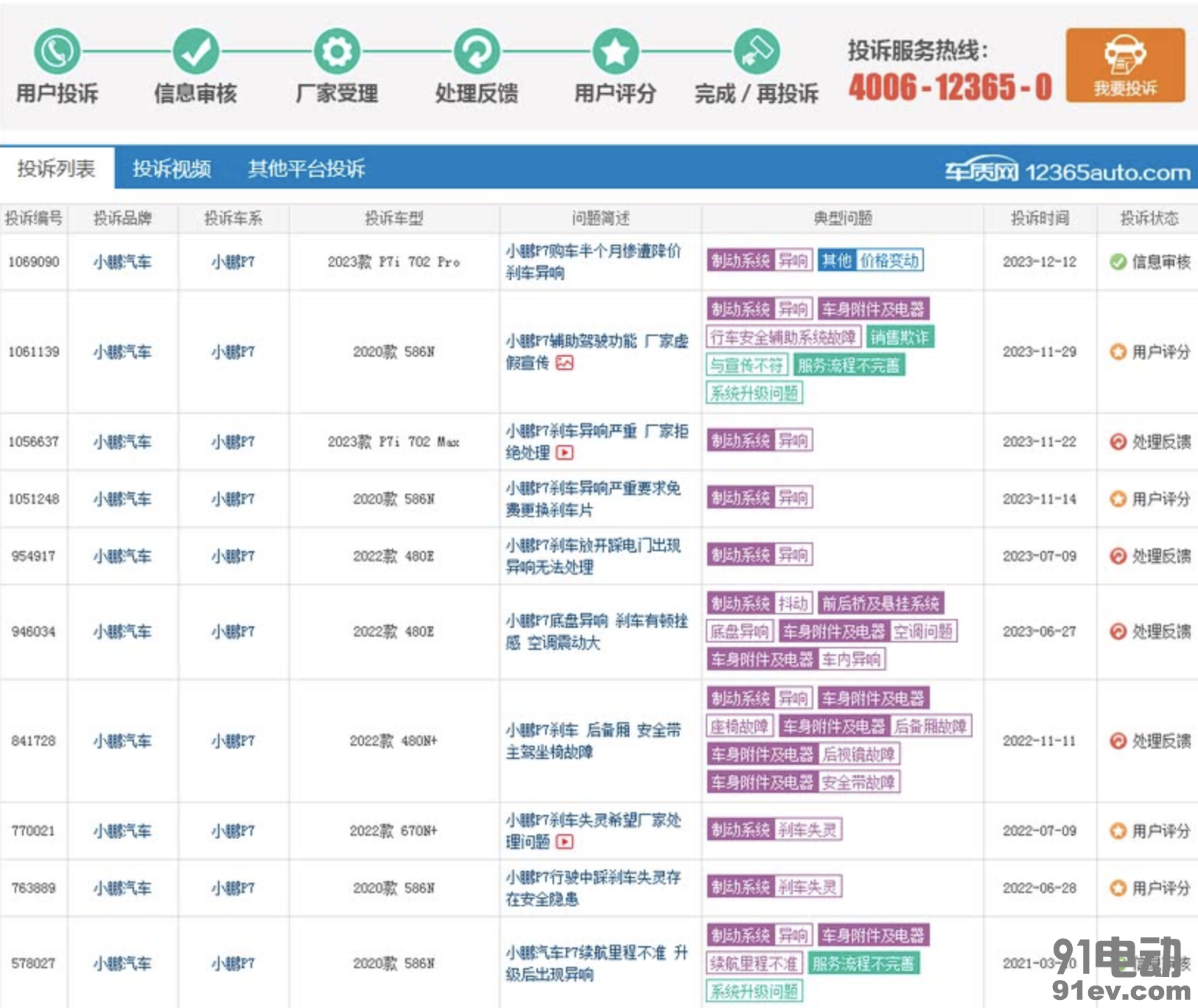Click the 厂家受理 gear step icon
Viewport: 1198px width, 1008px height.
(337, 52)
